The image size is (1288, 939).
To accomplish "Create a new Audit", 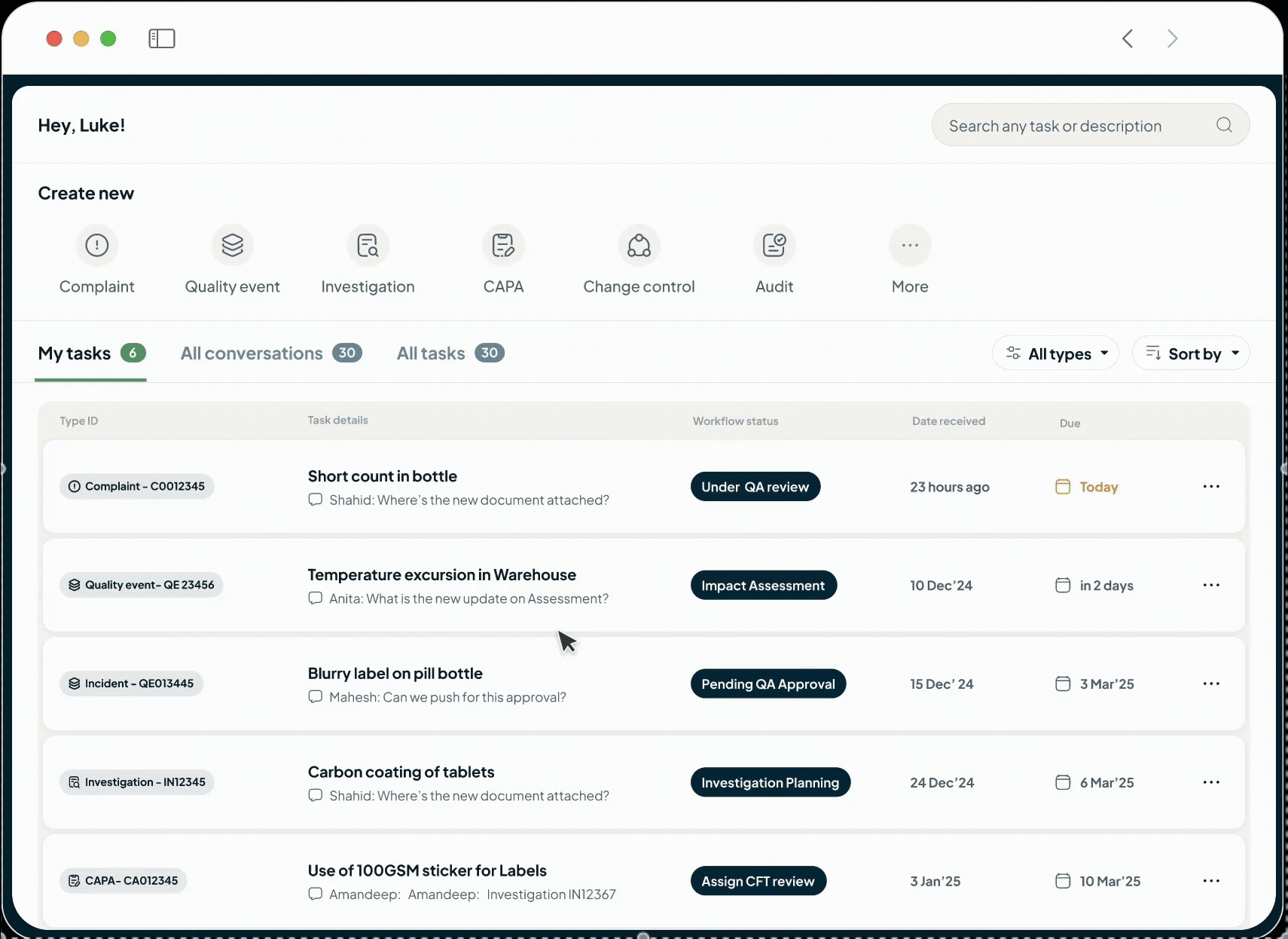I will (774, 246).
